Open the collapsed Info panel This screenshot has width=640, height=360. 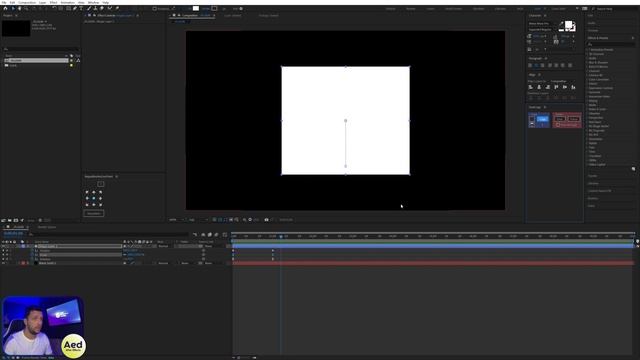coord(590,16)
